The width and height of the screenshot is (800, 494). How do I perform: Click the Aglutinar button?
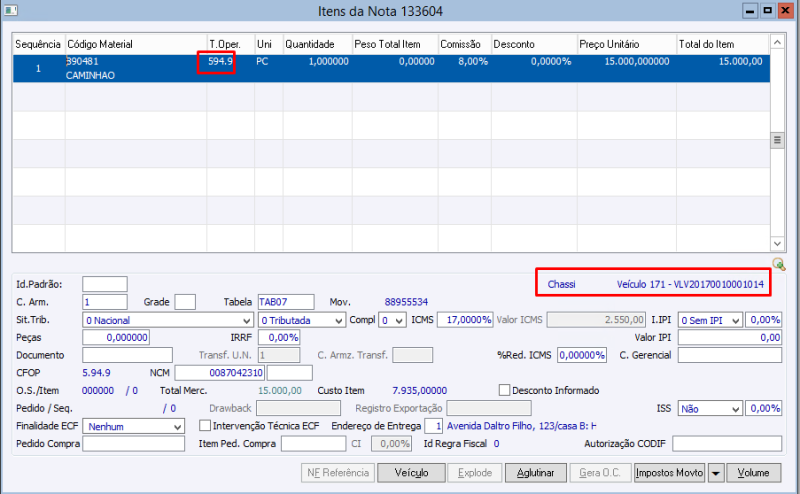[535, 472]
